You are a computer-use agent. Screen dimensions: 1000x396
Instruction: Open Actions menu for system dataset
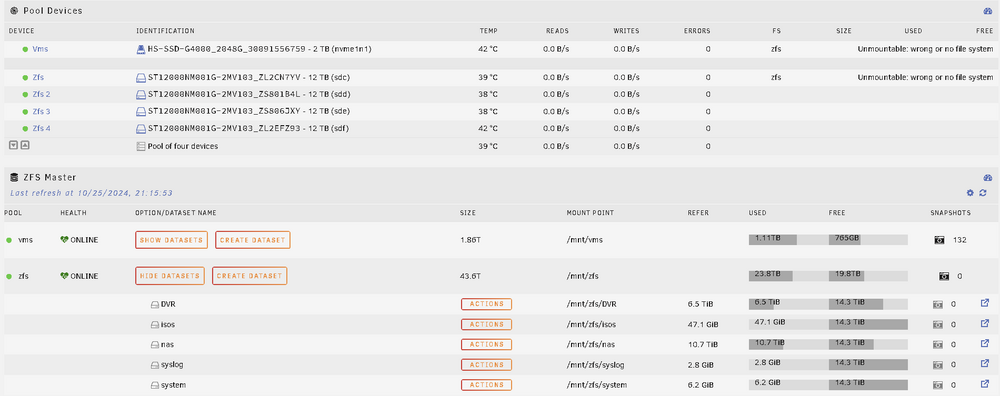point(486,385)
